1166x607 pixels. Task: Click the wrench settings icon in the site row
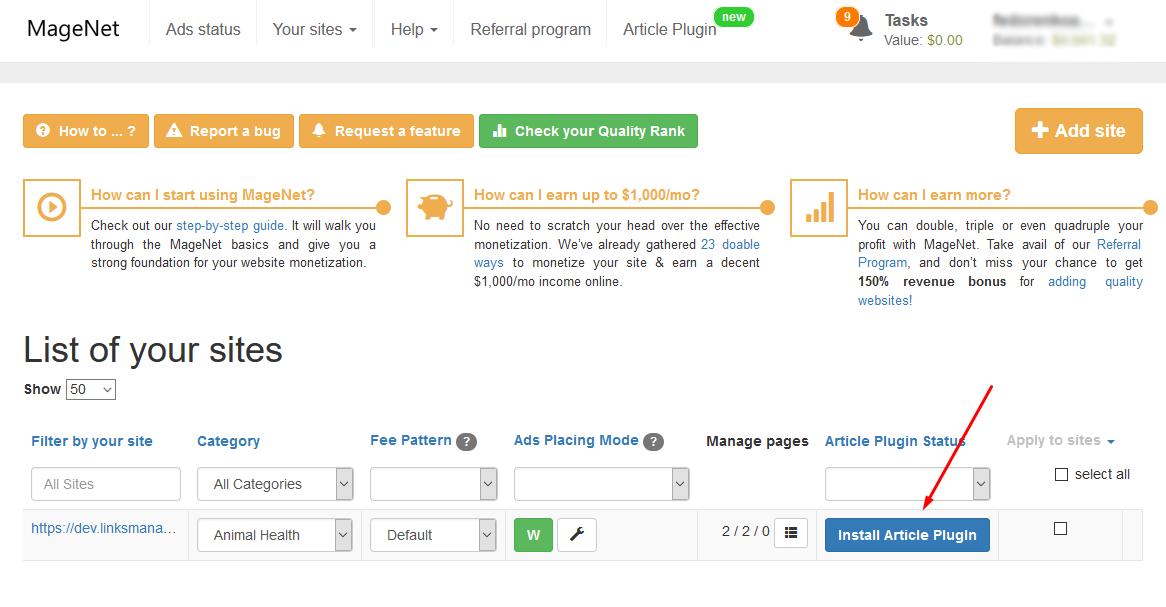(576, 535)
